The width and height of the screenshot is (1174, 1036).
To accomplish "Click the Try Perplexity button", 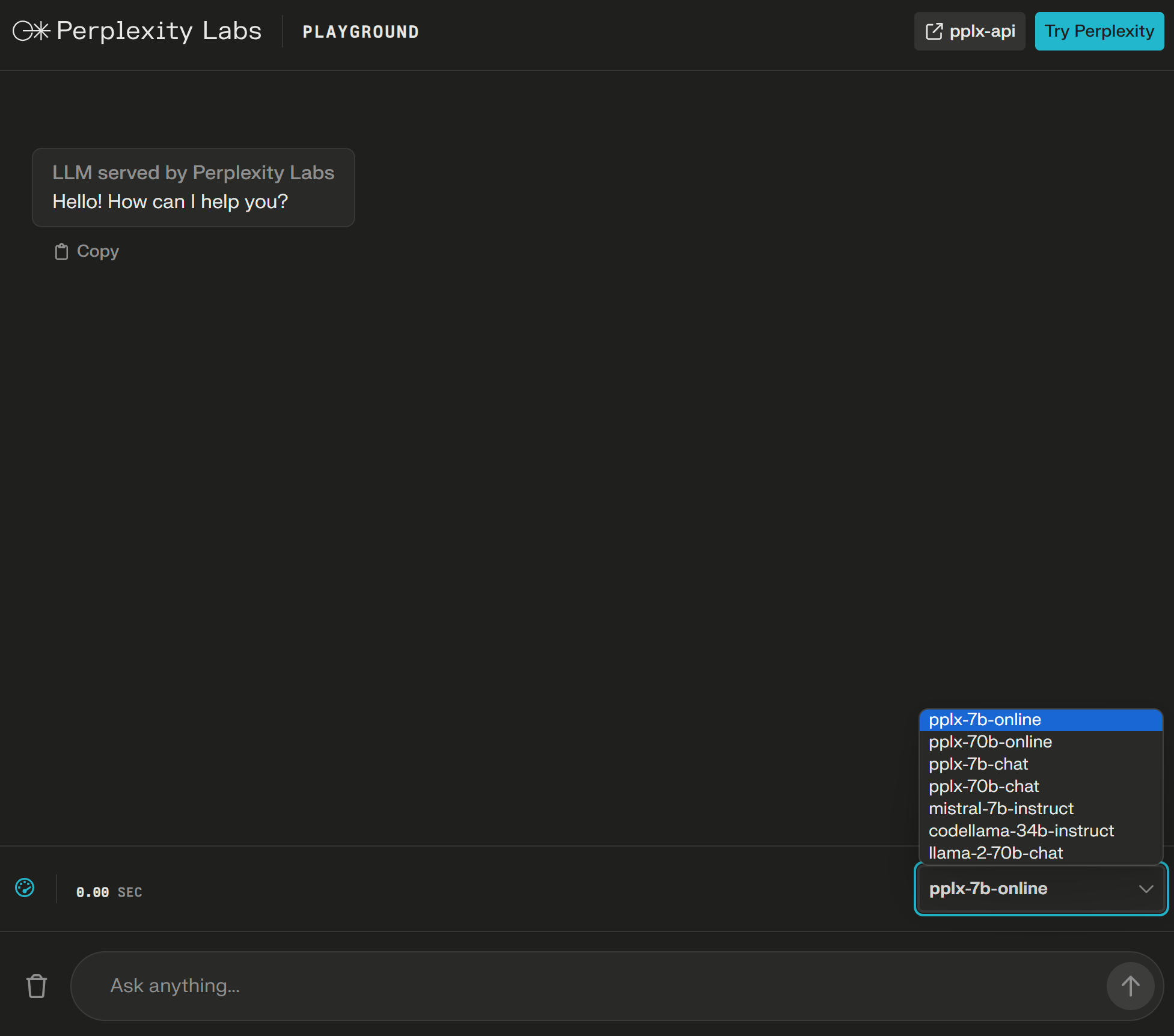I will pos(1099,31).
